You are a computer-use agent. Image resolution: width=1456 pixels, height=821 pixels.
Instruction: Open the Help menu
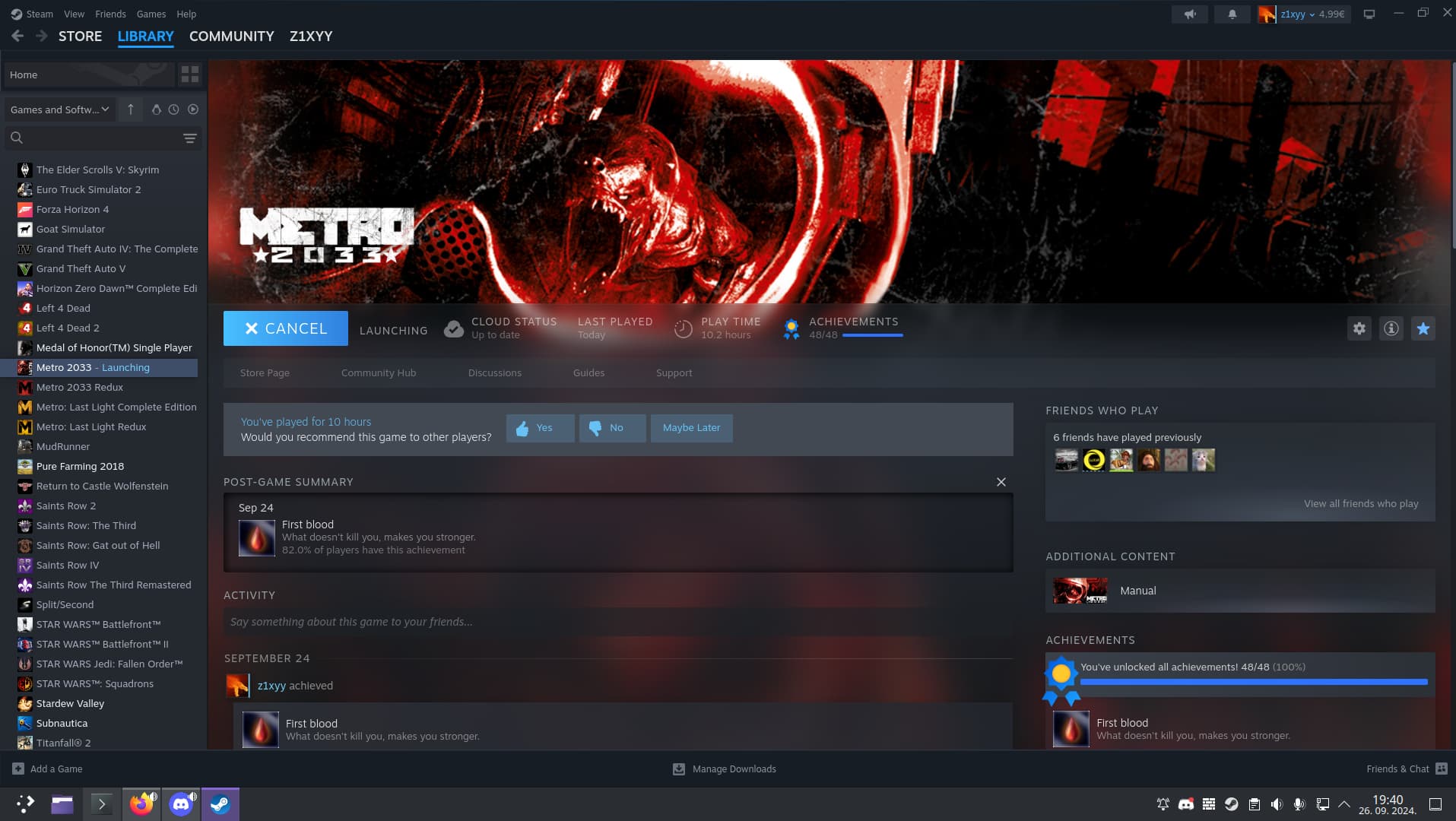(186, 14)
